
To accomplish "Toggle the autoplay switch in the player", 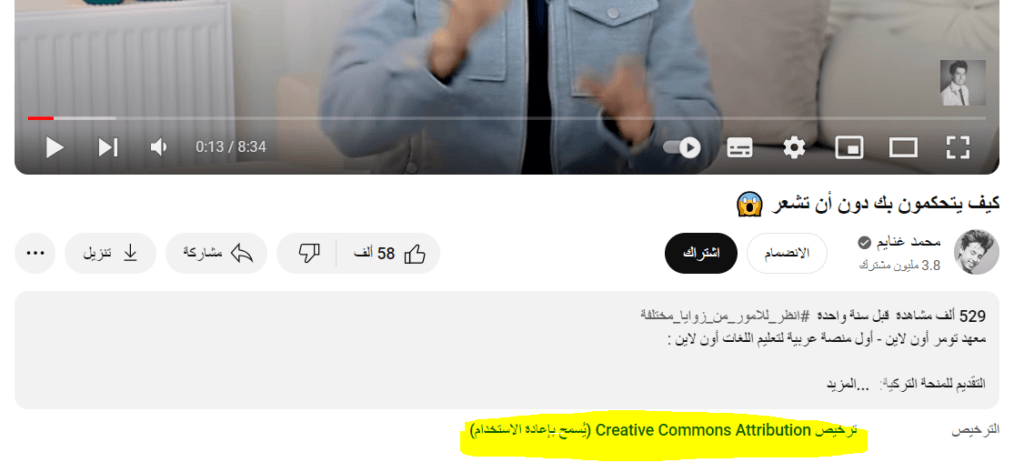I will [682, 148].
